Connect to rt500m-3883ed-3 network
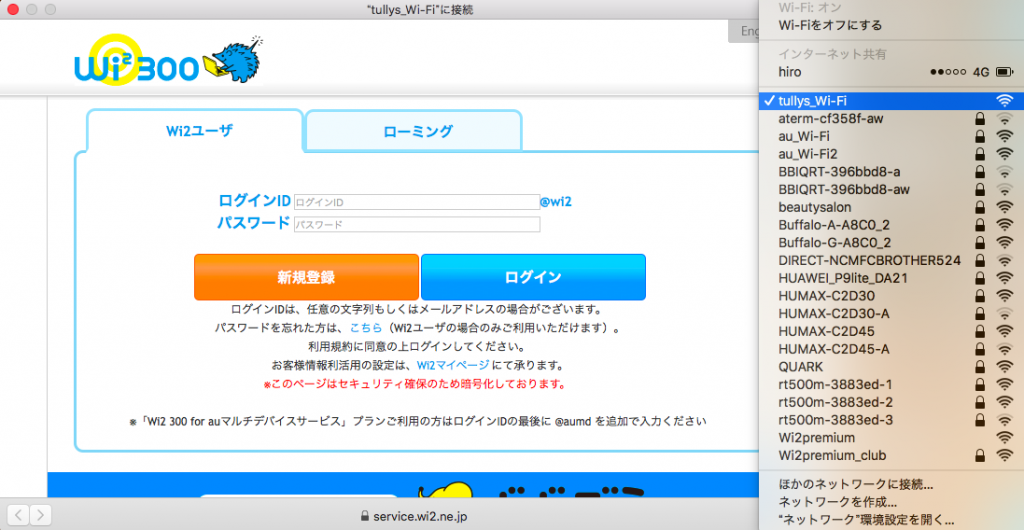The width and height of the screenshot is (1024, 530). (x=892, y=419)
